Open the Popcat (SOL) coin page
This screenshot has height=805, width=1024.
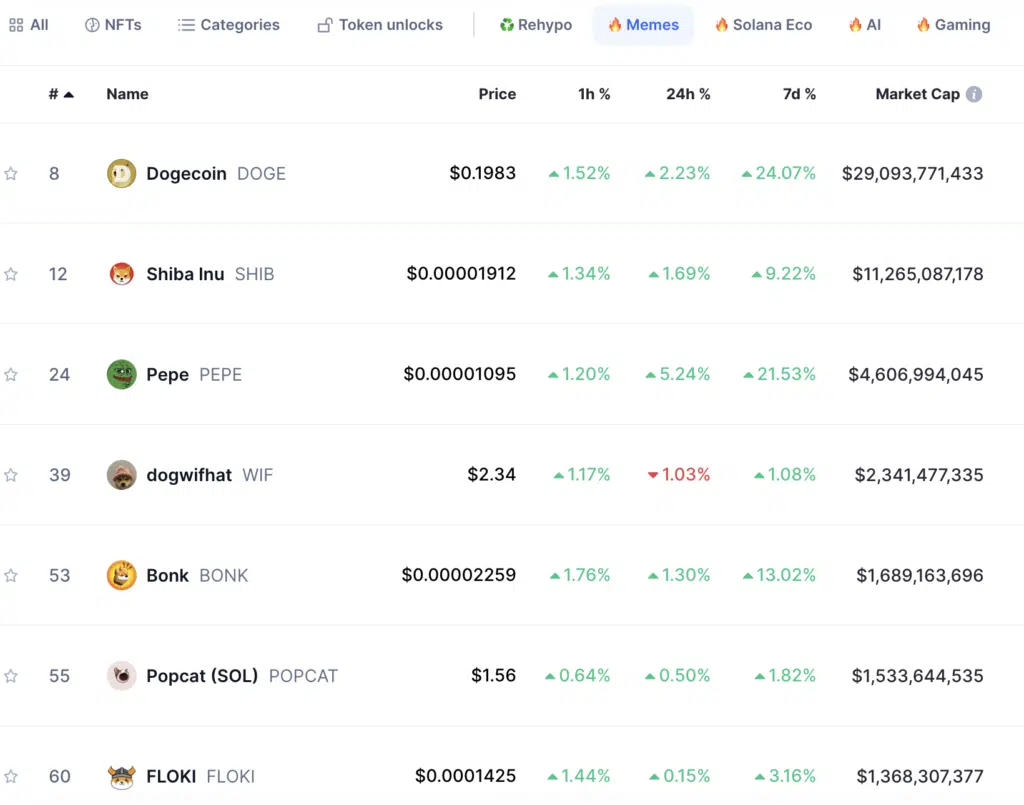(x=202, y=676)
